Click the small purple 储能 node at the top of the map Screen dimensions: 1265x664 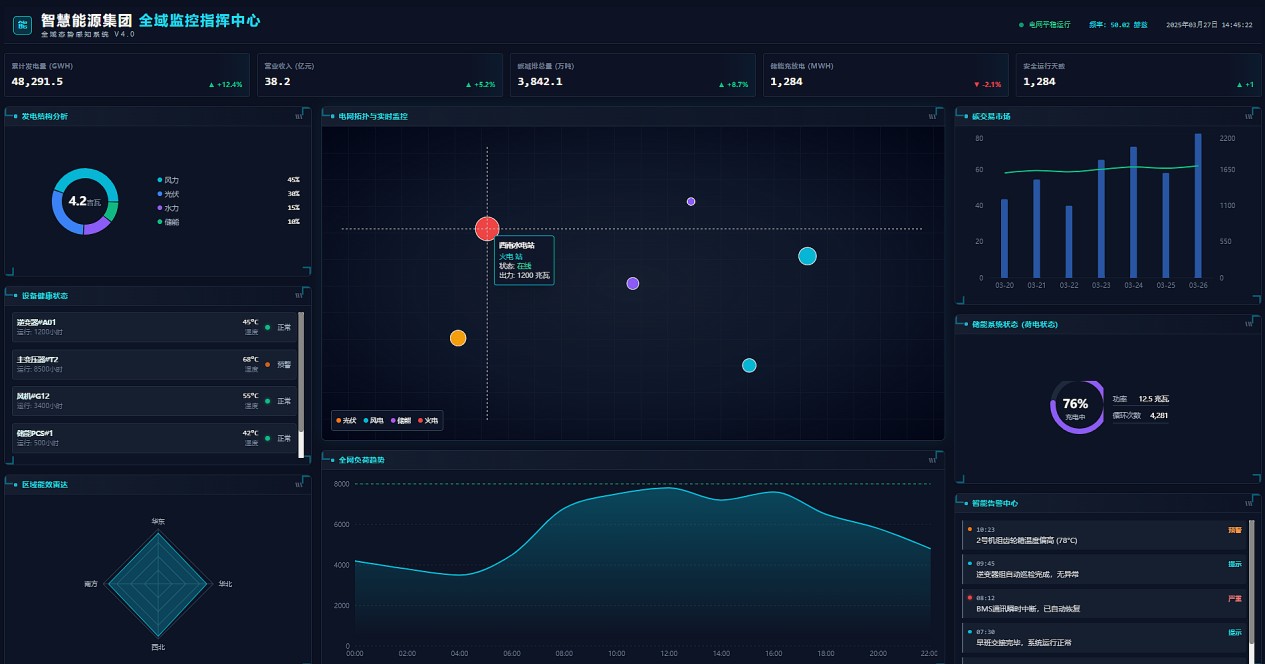(691, 202)
